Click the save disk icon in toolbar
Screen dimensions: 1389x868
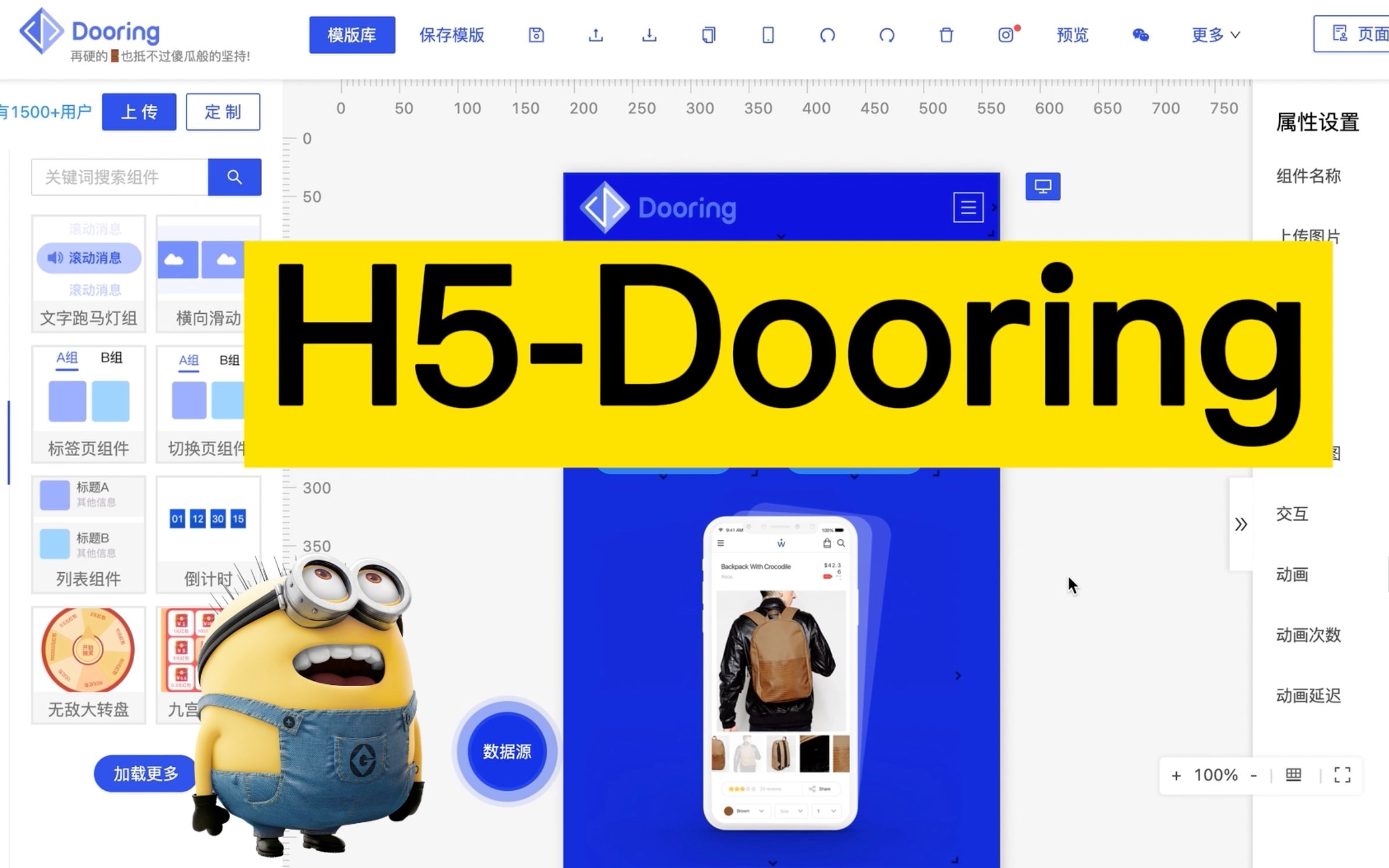point(536,35)
